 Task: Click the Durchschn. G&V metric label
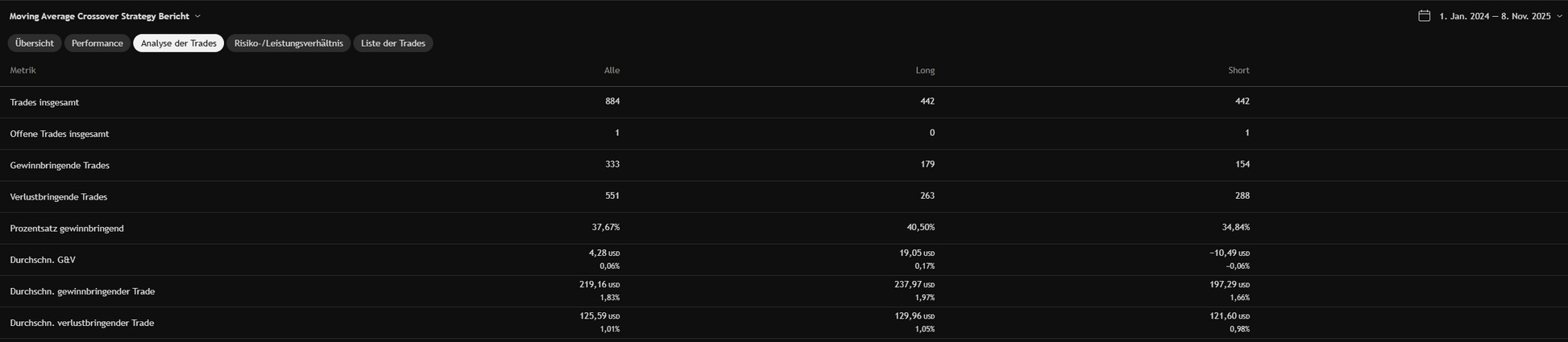click(x=43, y=260)
